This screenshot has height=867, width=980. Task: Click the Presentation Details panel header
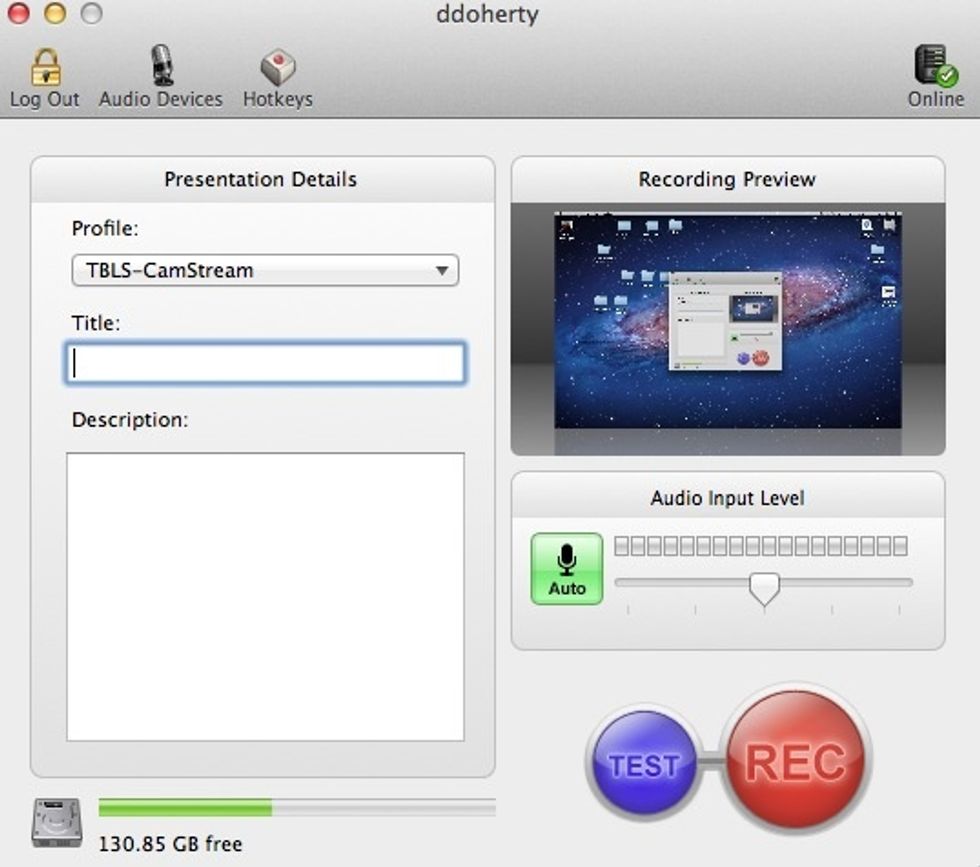(261, 180)
